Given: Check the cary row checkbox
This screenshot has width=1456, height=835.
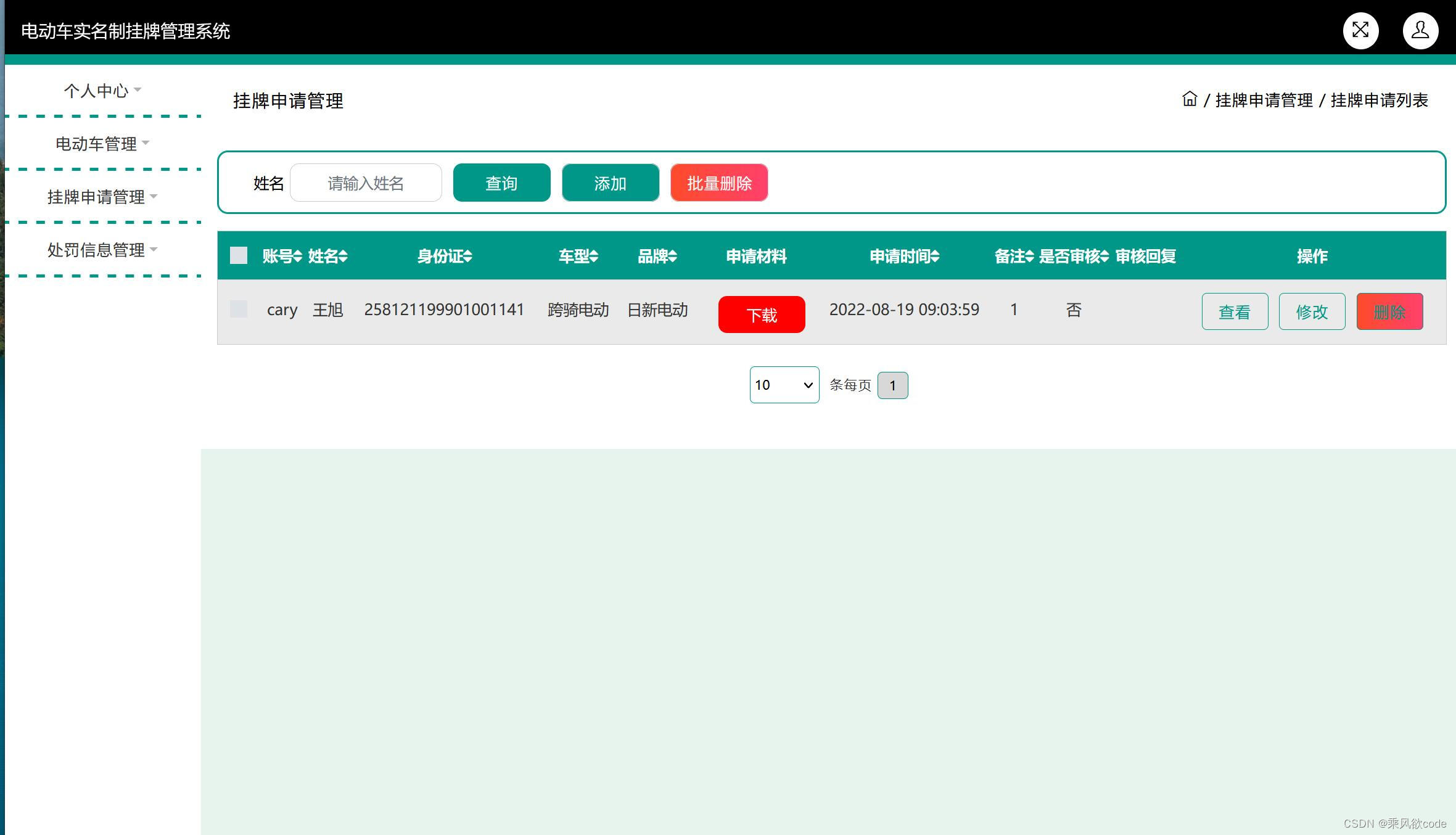Looking at the screenshot, I should click(239, 309).
